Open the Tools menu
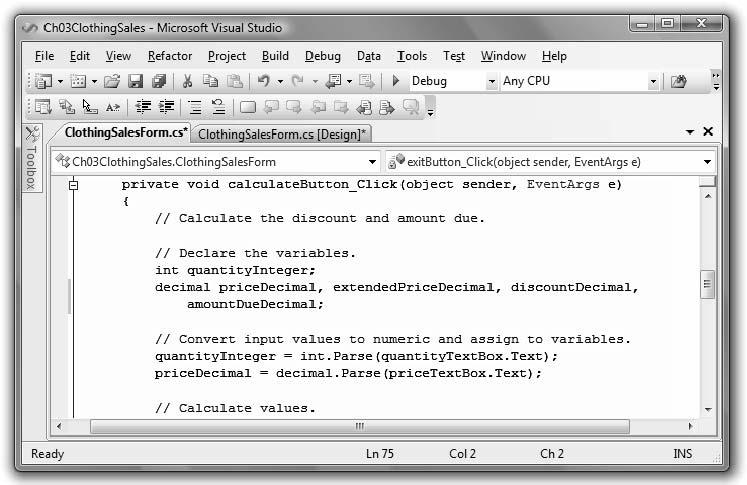The width and height of the screenshot is (747, 485). pyautogui.click(x=412, y=56)
